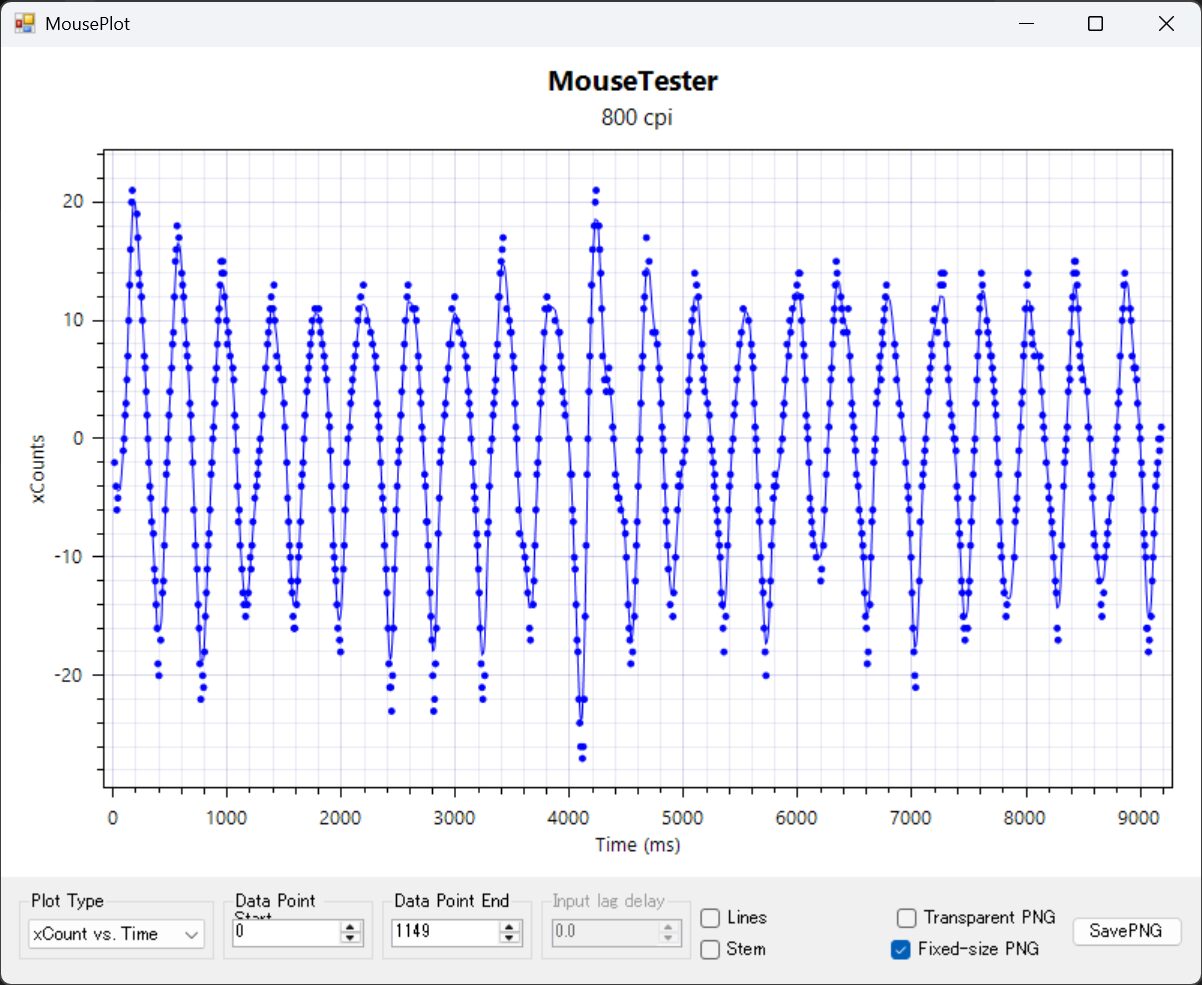The image size is (1202, 985).
Task: Click into the Data Point Start field
Action: coord(284,933)
